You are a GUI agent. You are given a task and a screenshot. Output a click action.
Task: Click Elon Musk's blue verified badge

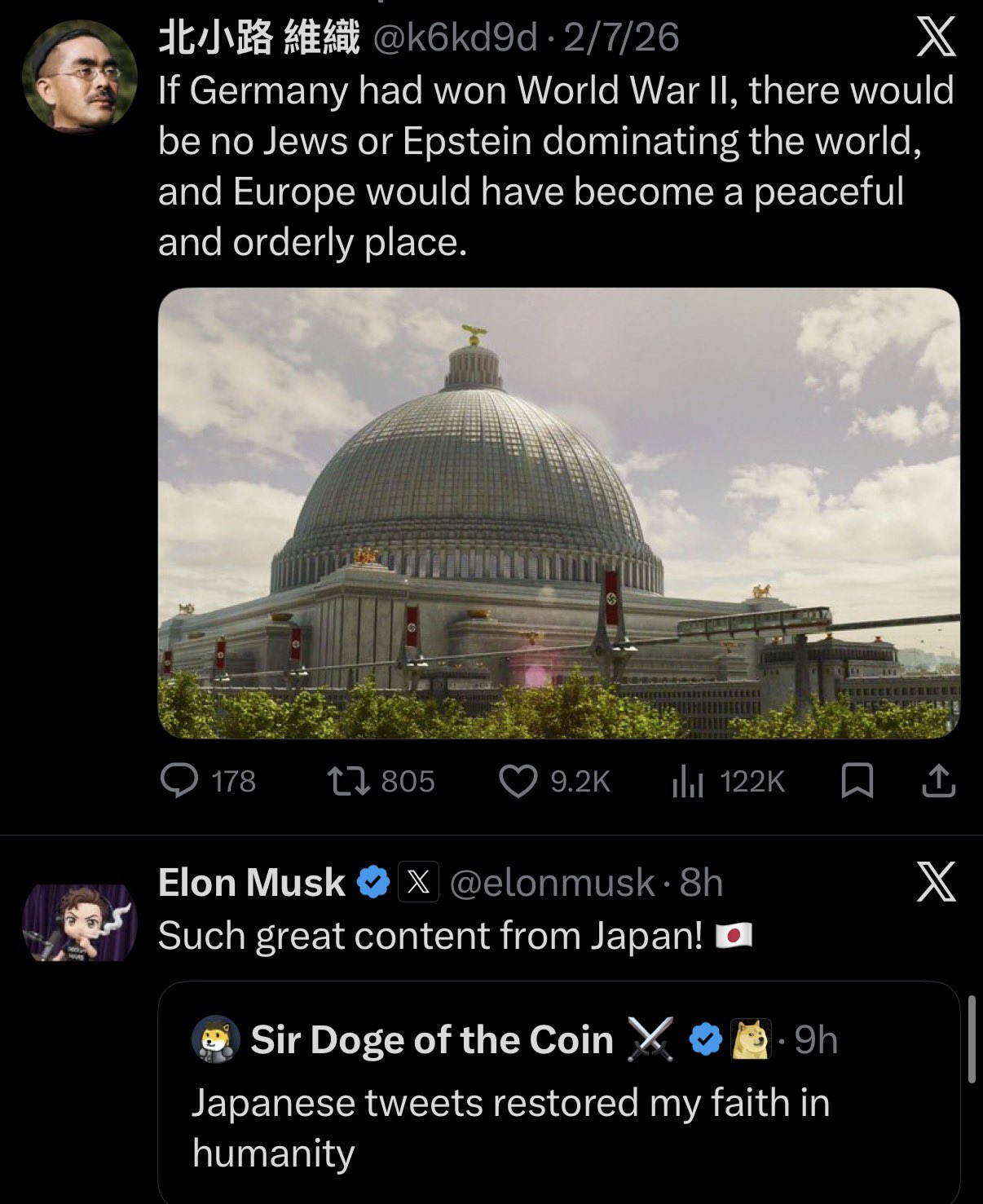pyautogui.click(x=373, y=882)
